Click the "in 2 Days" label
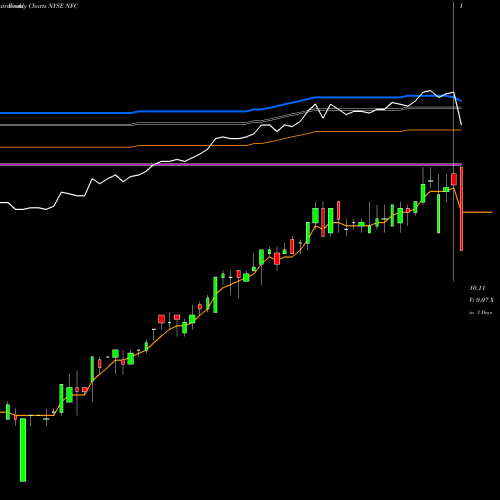Screen dimensions: 500x500 480,313
